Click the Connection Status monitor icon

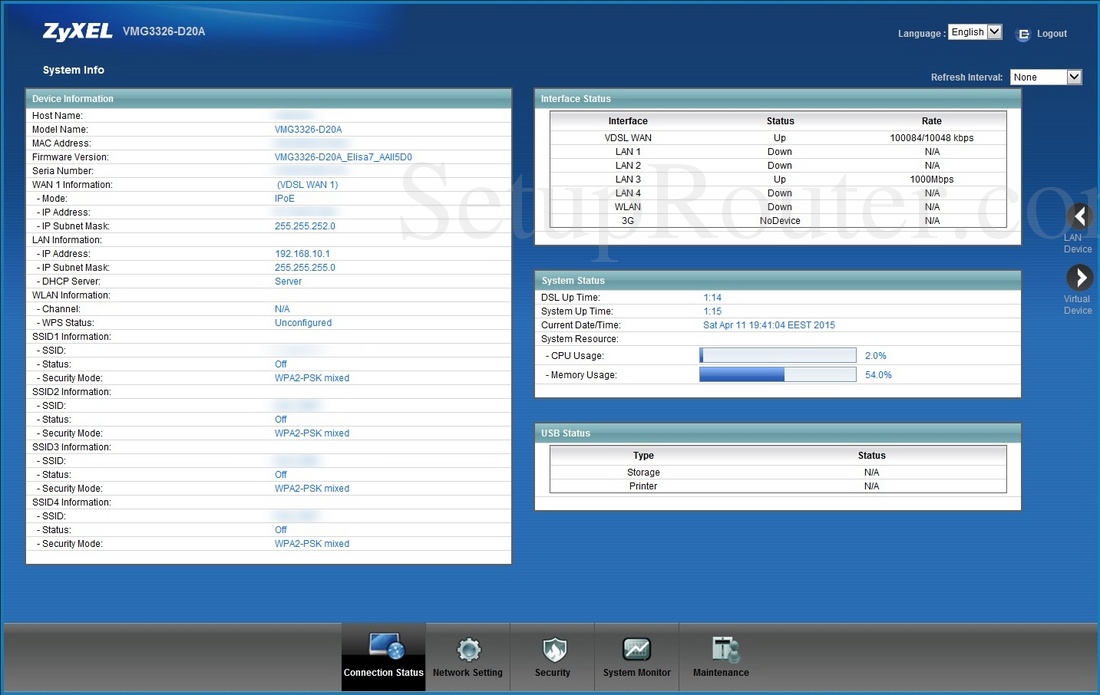(385, 646)
